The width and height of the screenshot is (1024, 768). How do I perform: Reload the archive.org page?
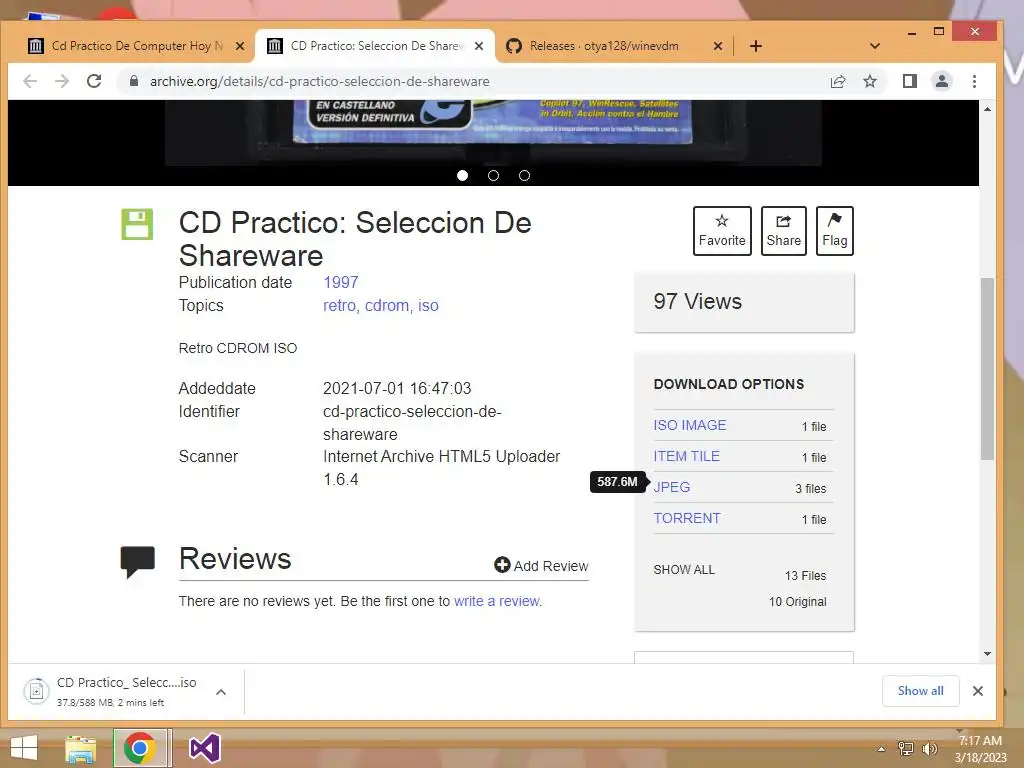[94, 81]
